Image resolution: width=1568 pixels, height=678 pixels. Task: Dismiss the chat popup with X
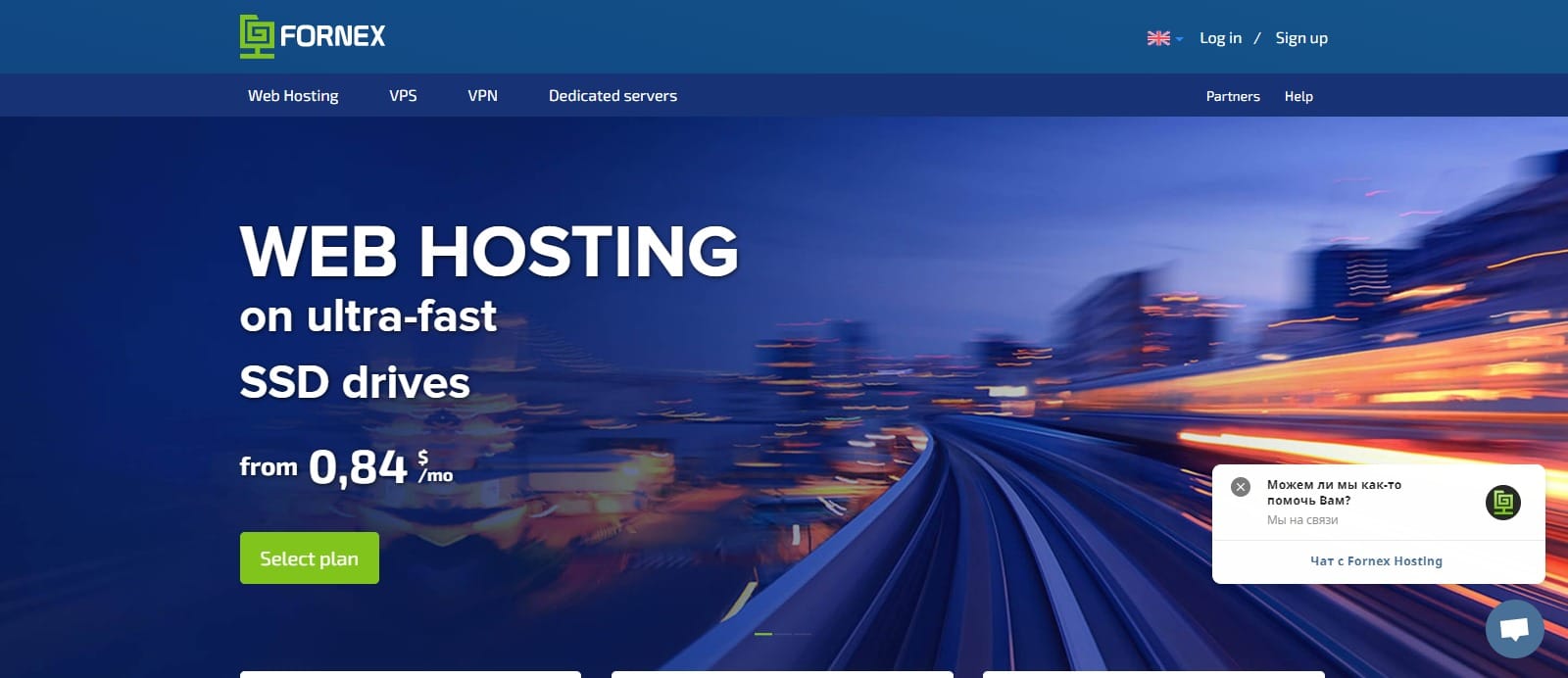click(x=1241, y=487)
